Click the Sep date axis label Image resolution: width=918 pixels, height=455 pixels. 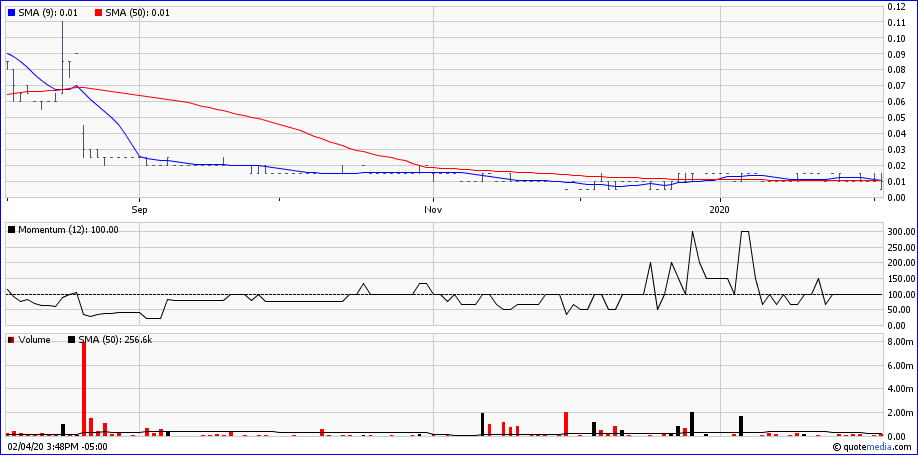click(140, 210)
